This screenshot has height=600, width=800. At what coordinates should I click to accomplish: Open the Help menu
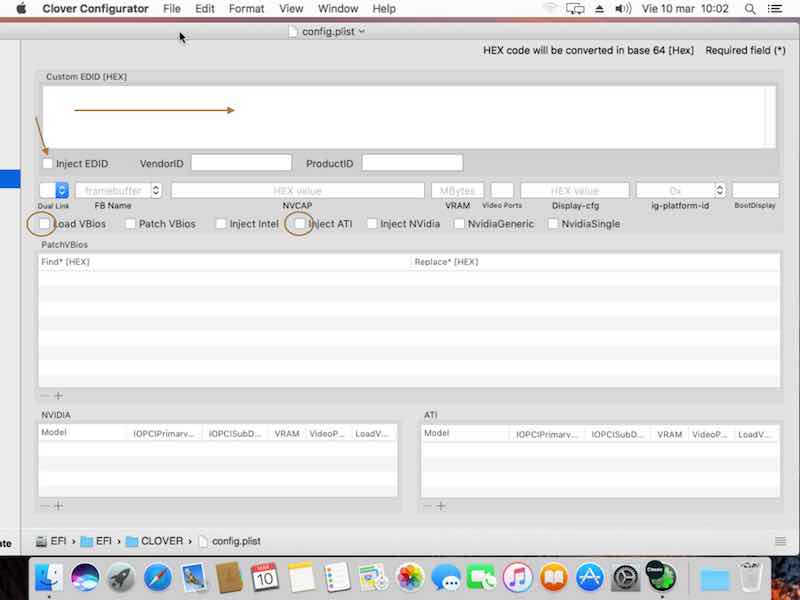point(384,9)
